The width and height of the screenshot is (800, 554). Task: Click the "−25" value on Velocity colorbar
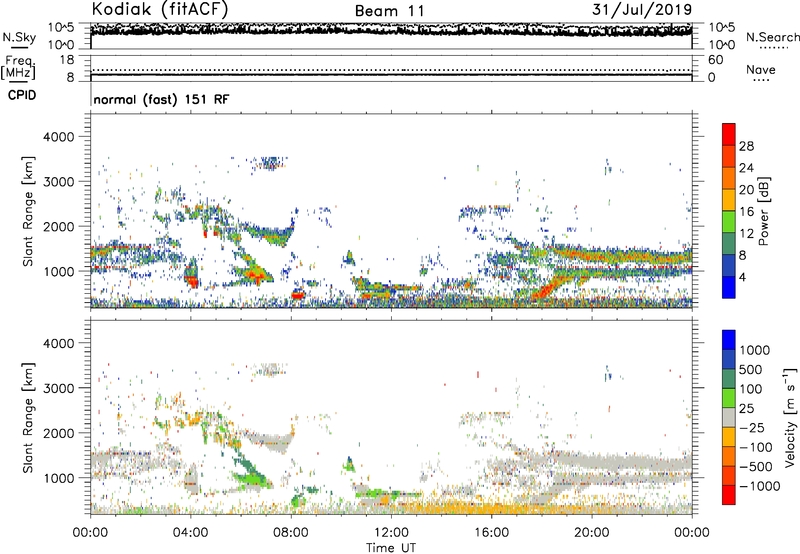point(752,428)
